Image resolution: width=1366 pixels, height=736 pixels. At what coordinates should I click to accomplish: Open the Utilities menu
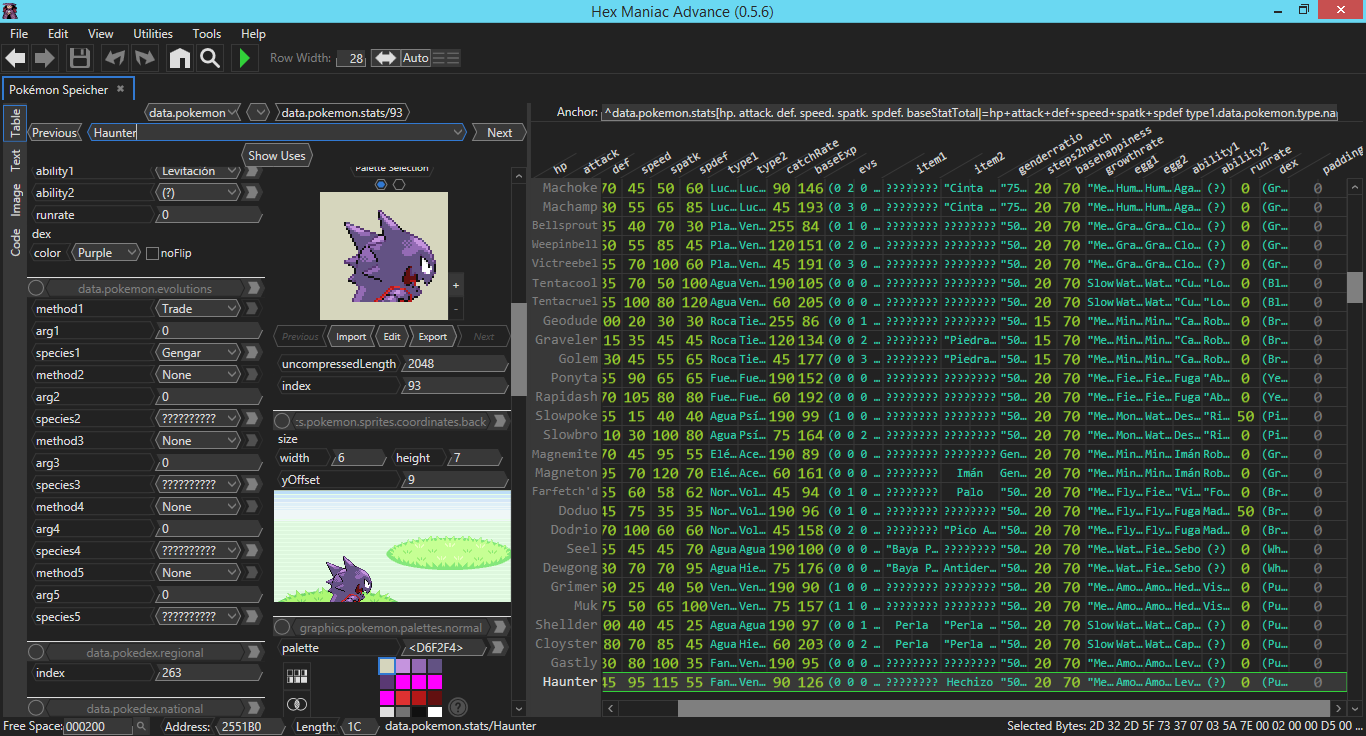pyautogui.click(x=153, y=34)
